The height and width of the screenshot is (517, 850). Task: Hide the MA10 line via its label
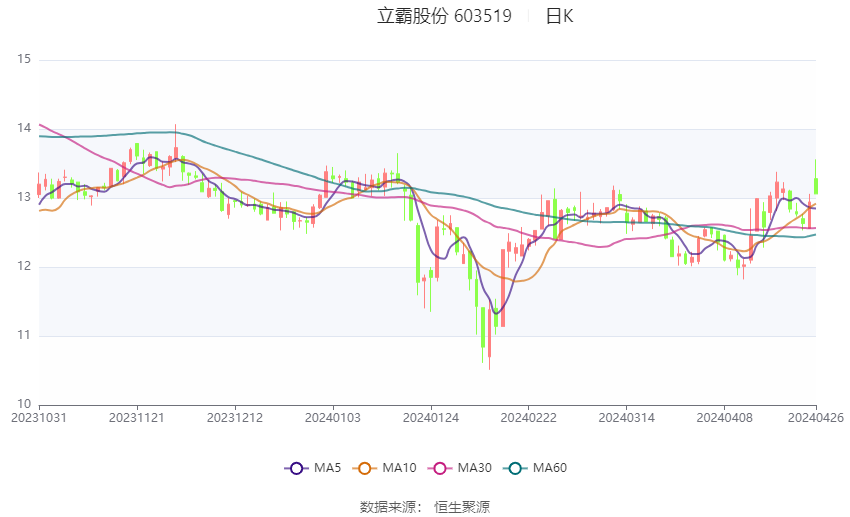399,468
